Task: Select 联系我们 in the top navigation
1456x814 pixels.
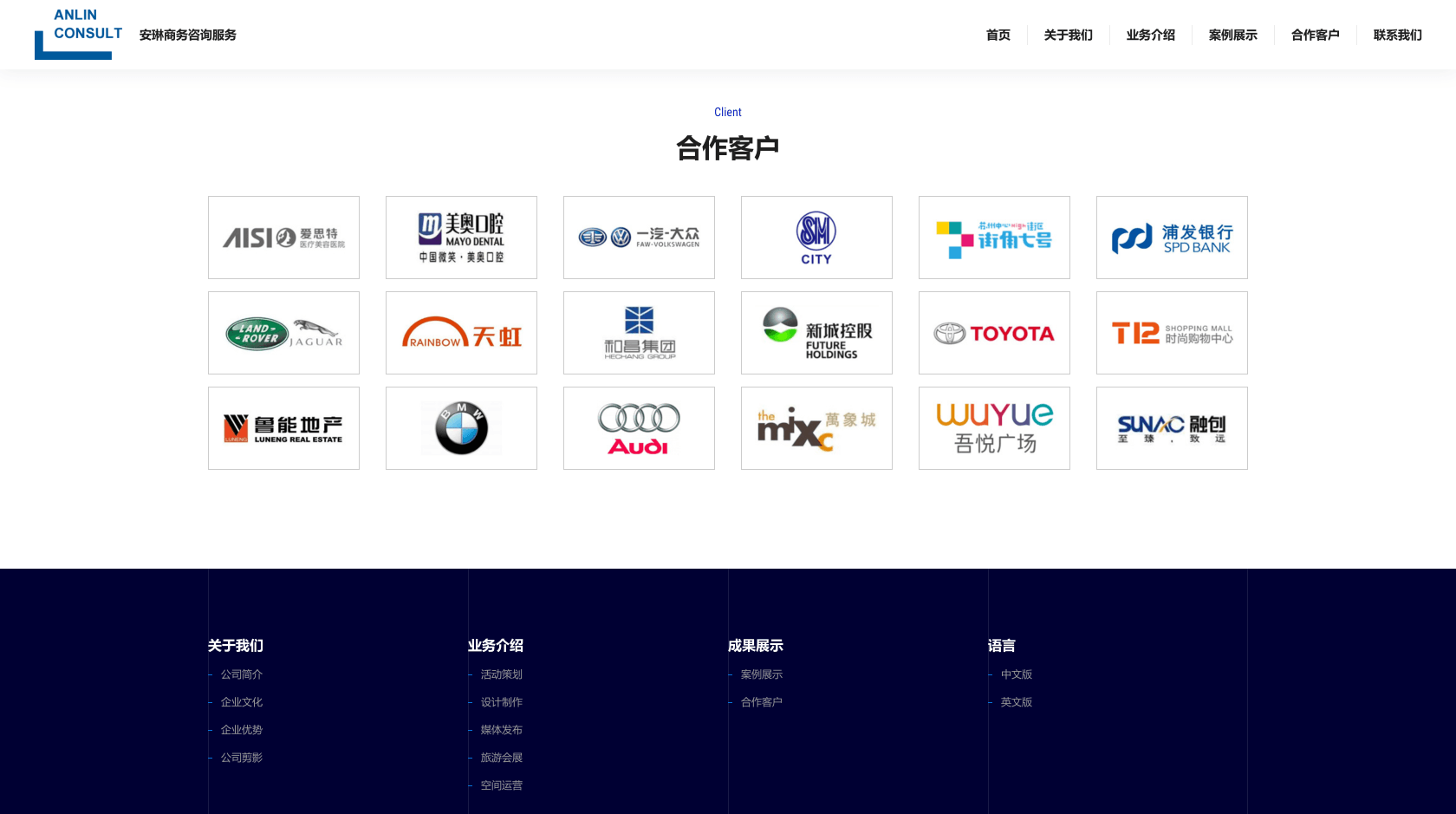Action: tap(1397, 35)
